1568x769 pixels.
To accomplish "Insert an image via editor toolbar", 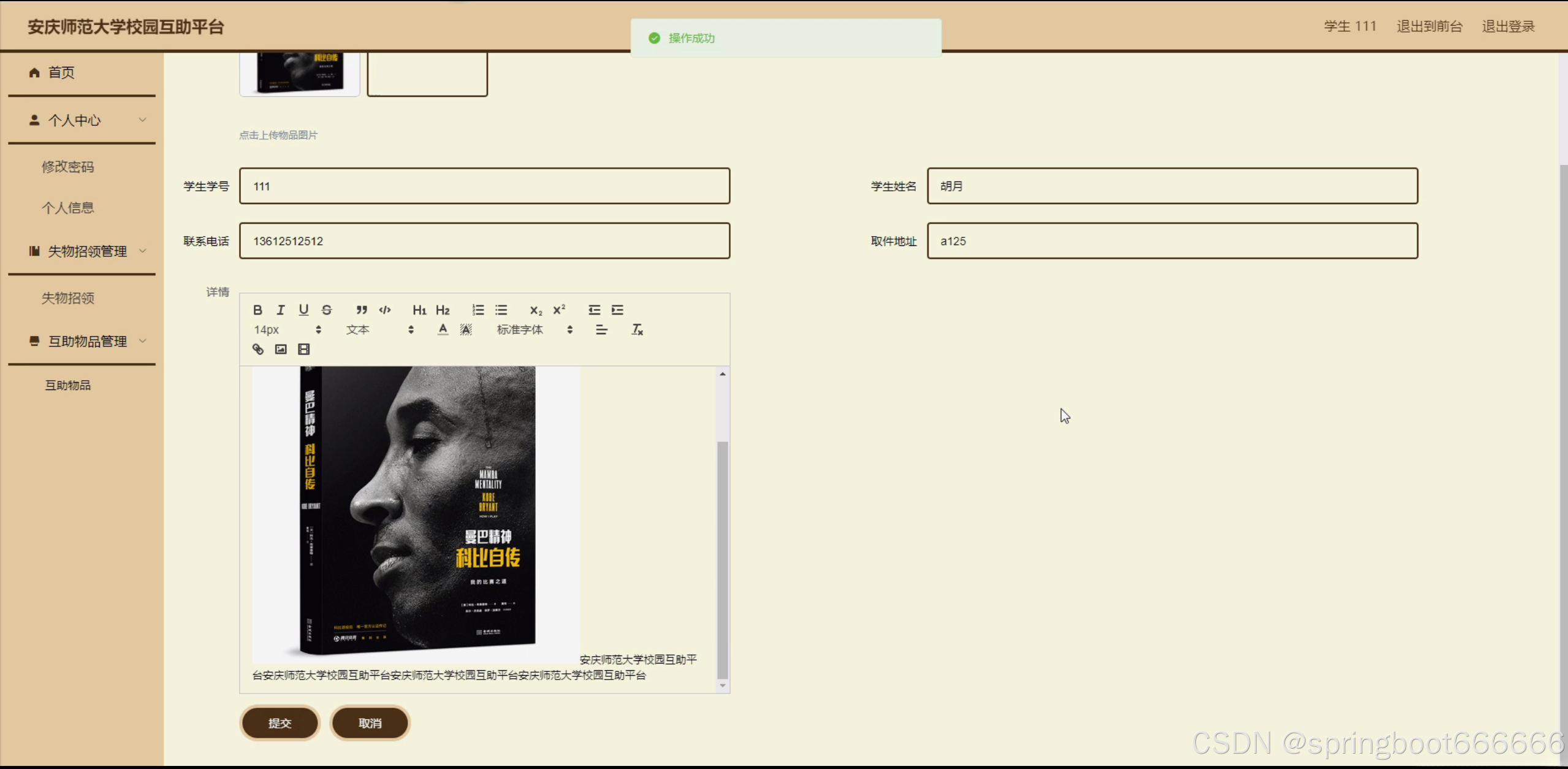I will (281, 349).
